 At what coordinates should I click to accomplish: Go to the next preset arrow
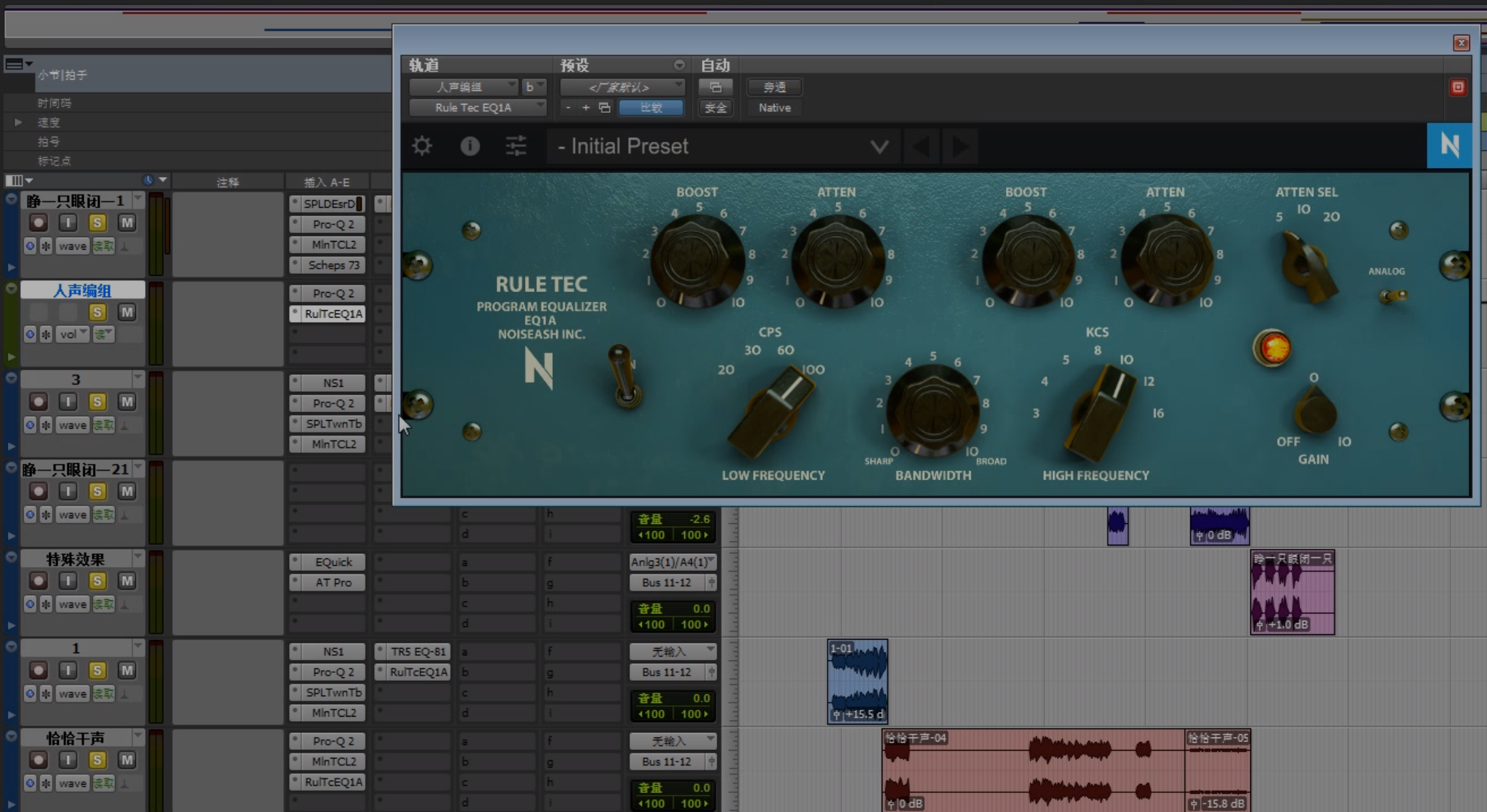click(x=960, y=146)
